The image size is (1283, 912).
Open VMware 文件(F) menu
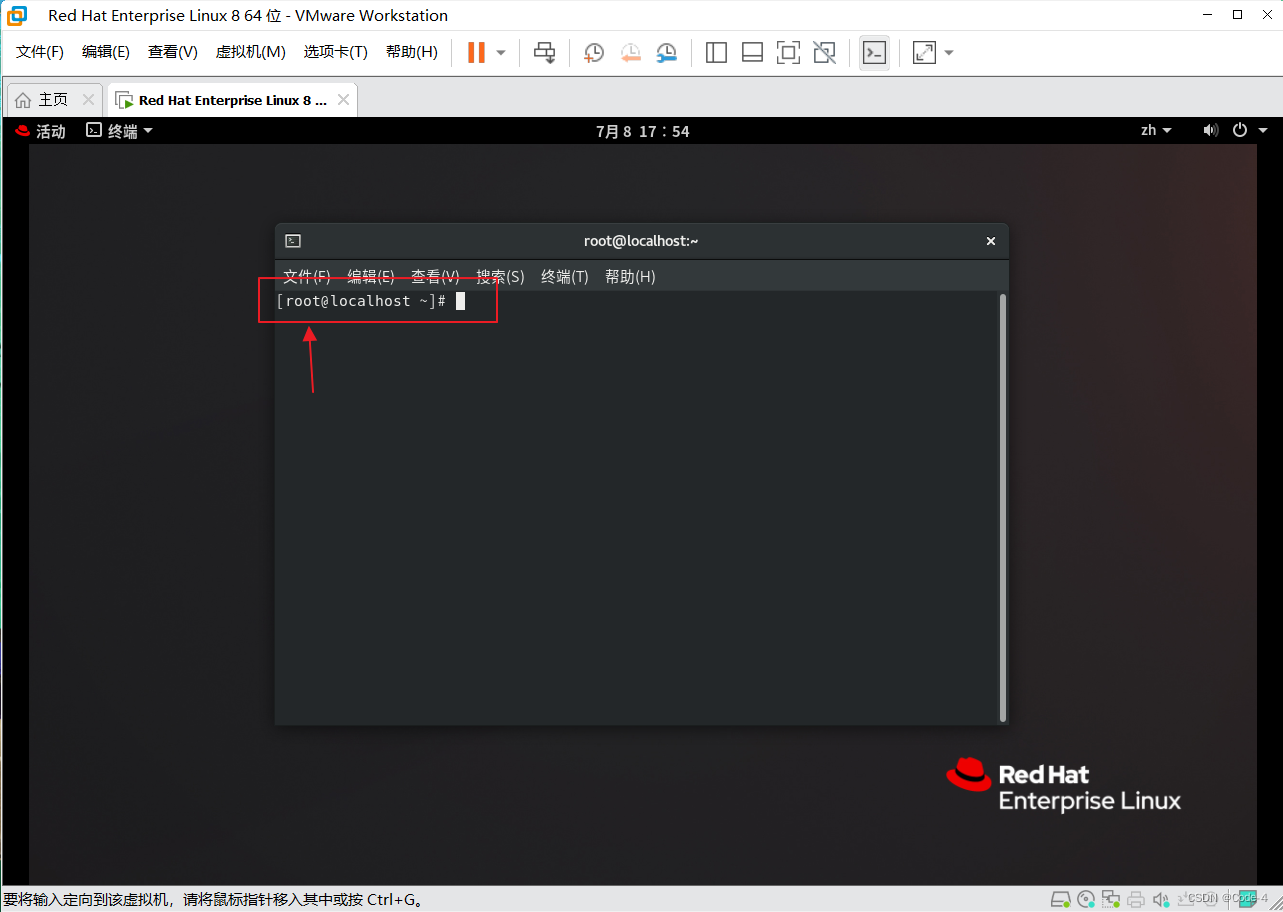[x=40, y=52]
